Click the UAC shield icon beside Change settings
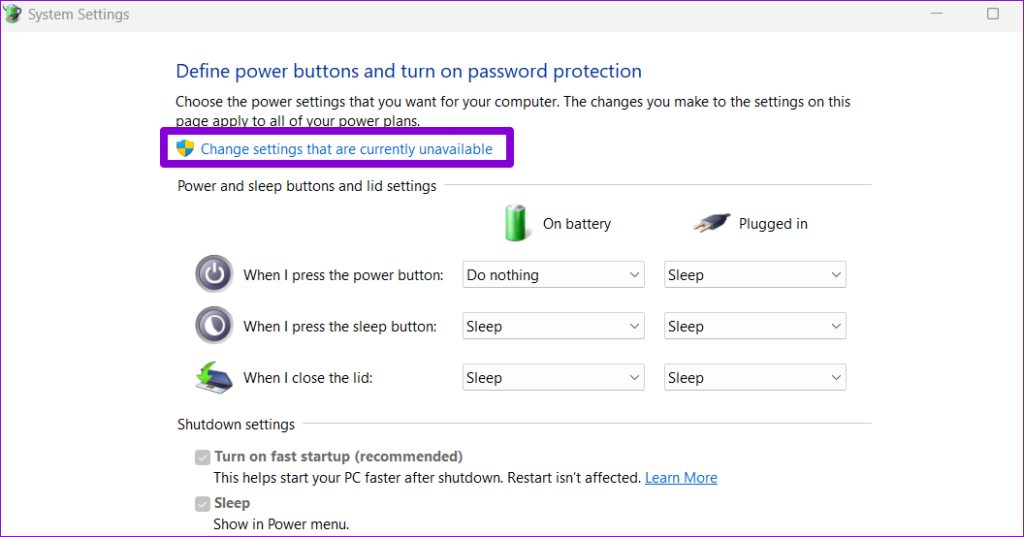 coord(185,148)
